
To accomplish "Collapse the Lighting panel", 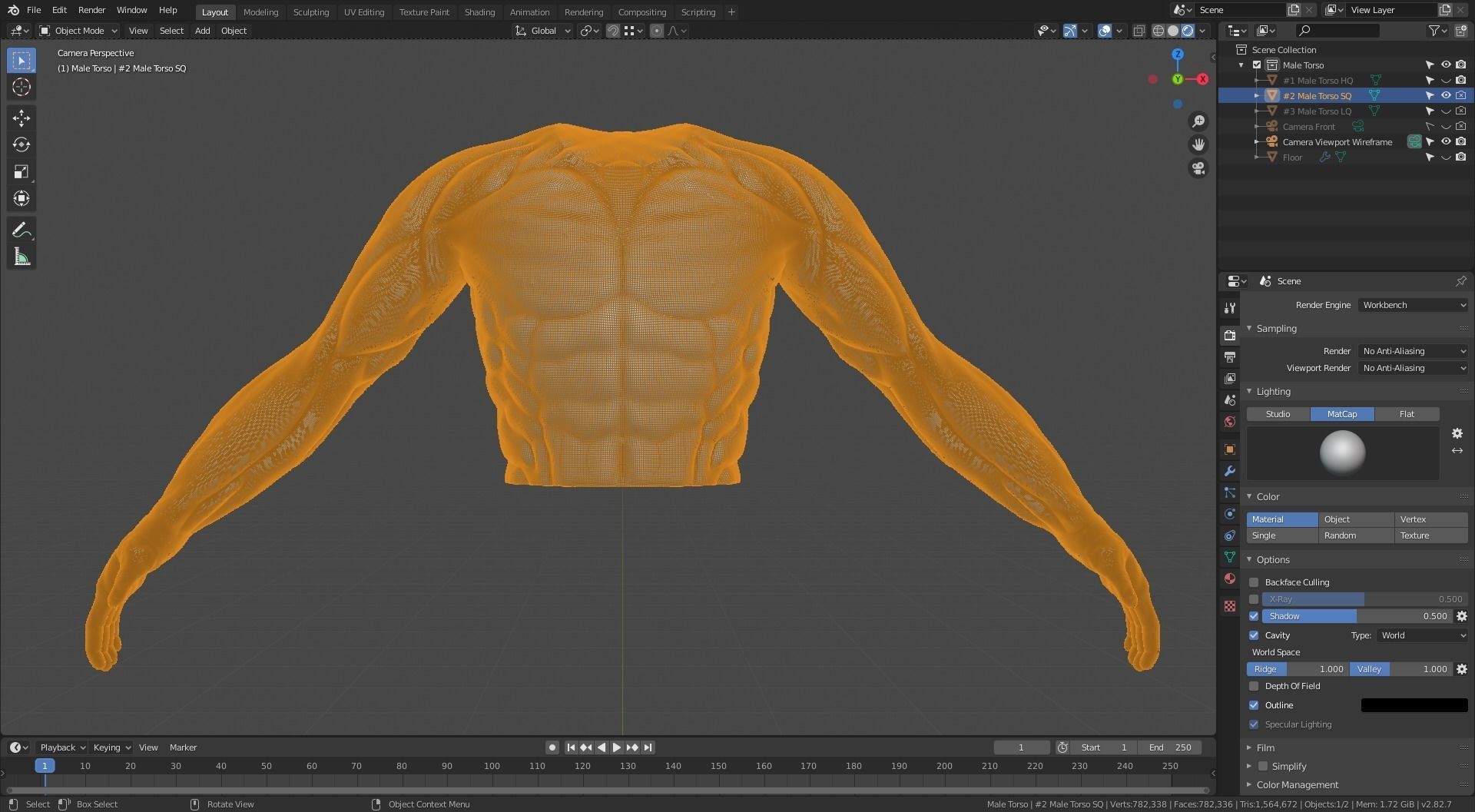I will point(1273,391).
